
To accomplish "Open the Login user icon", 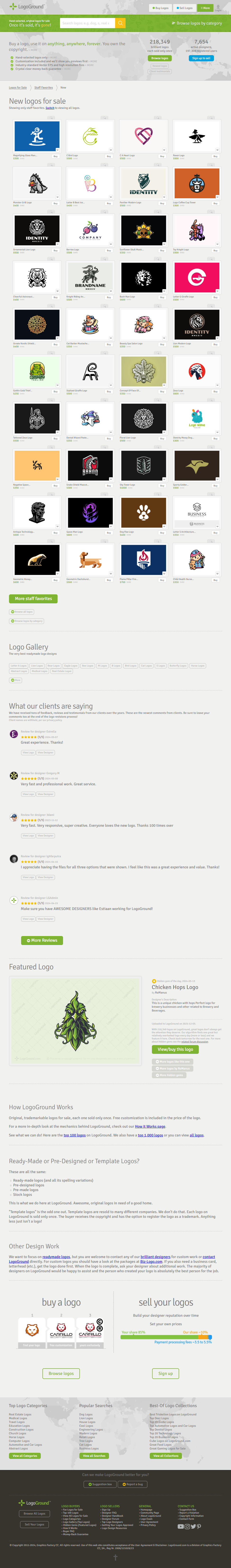I will point(218,7).
